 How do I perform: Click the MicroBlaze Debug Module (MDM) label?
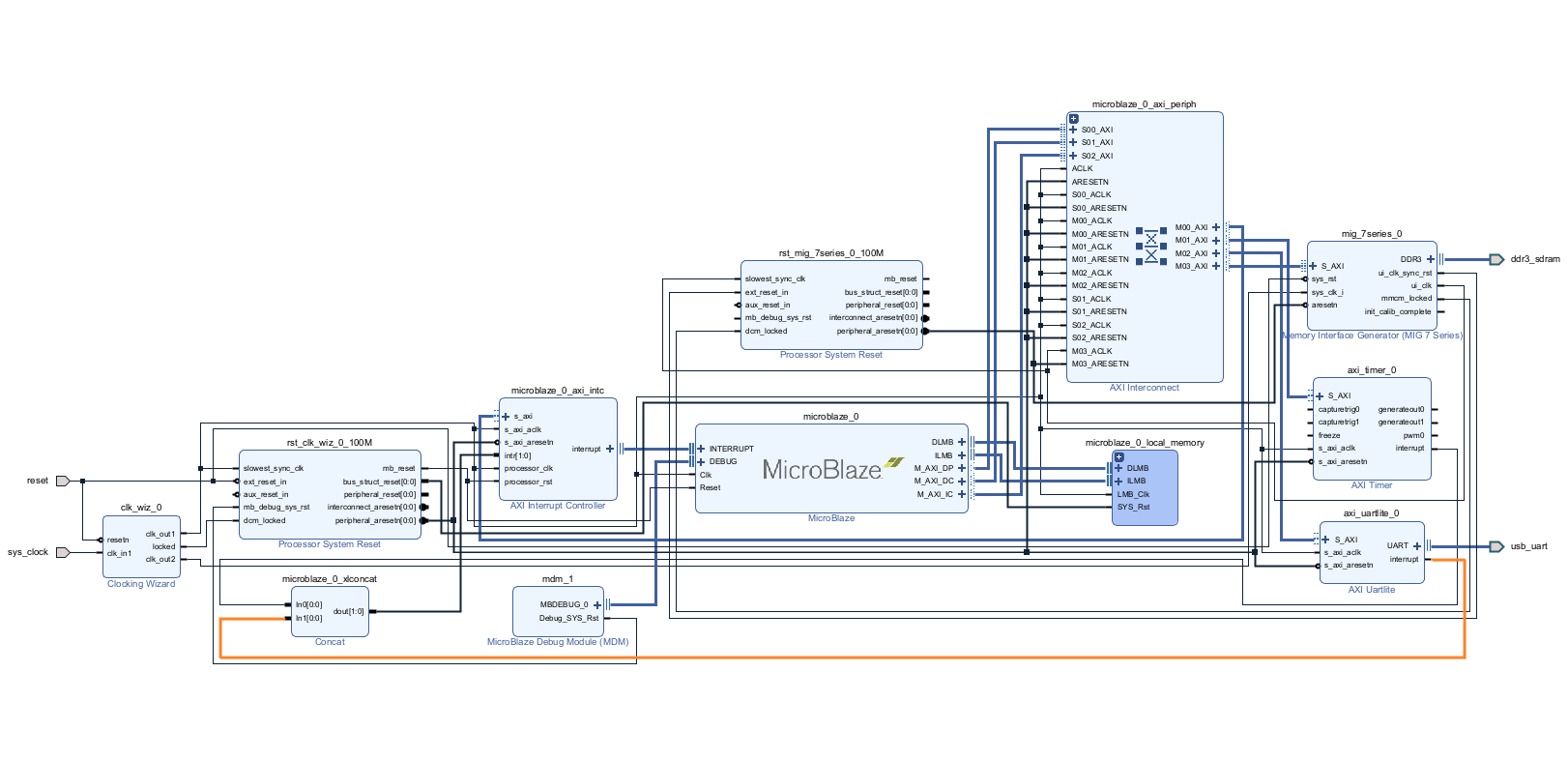click(558, 642)
